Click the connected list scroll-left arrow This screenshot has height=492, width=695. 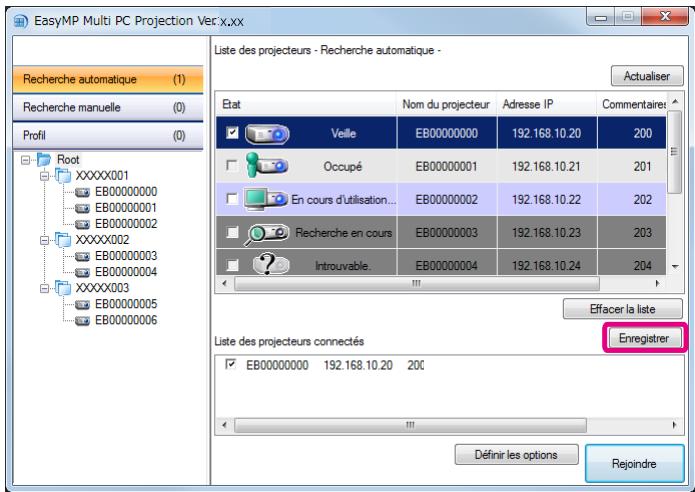pos(224,425)
